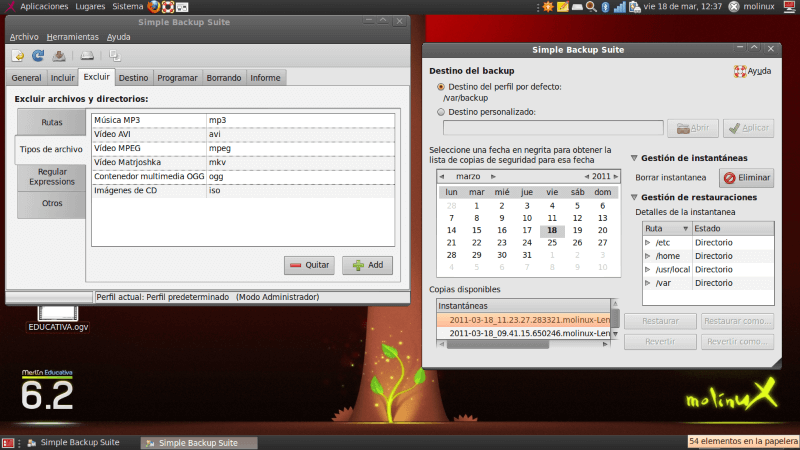Select the Rutas side tab

coord(52,122)
